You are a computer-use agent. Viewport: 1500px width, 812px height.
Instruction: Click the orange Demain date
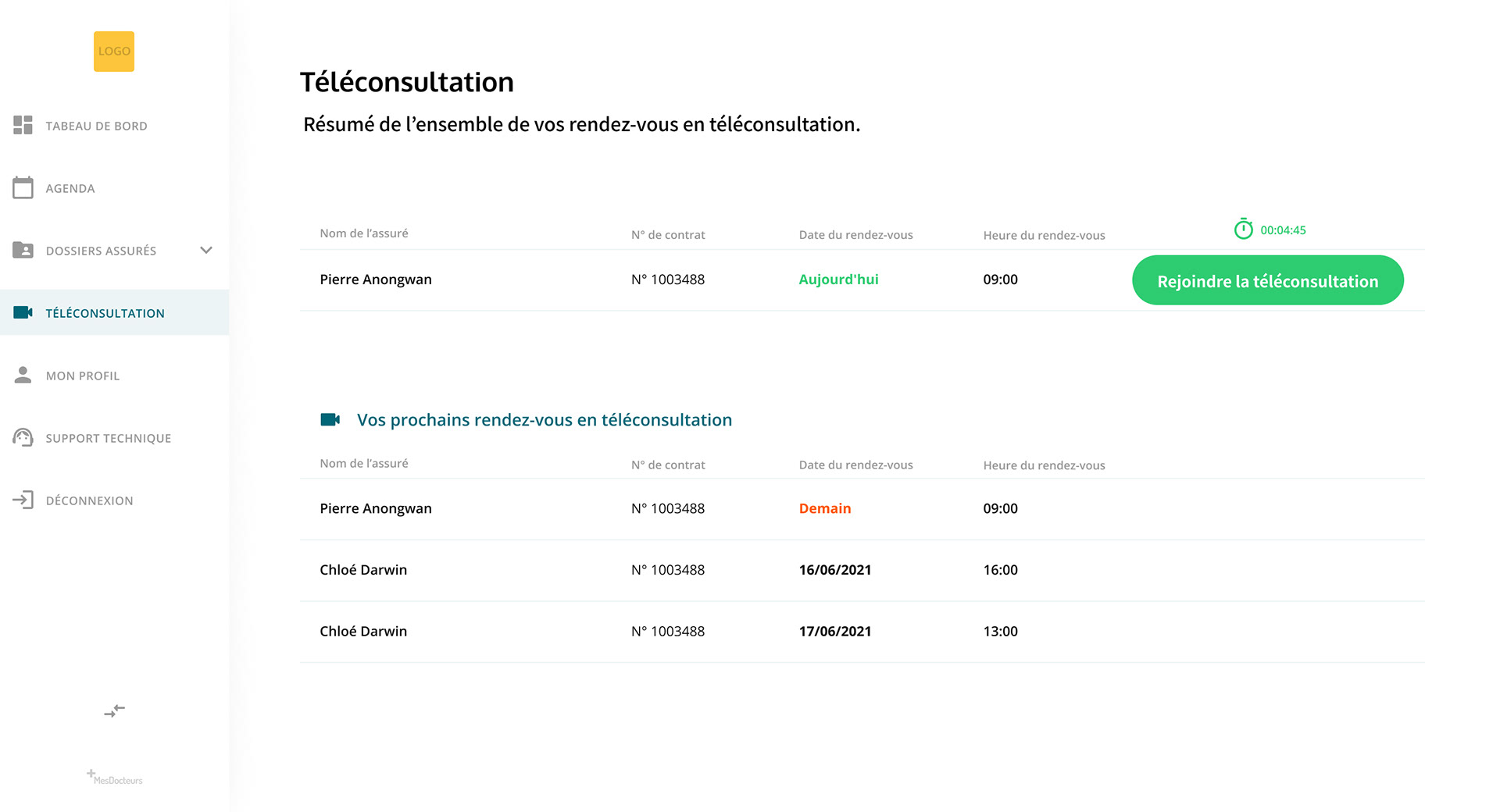click(x=825, y=508)
